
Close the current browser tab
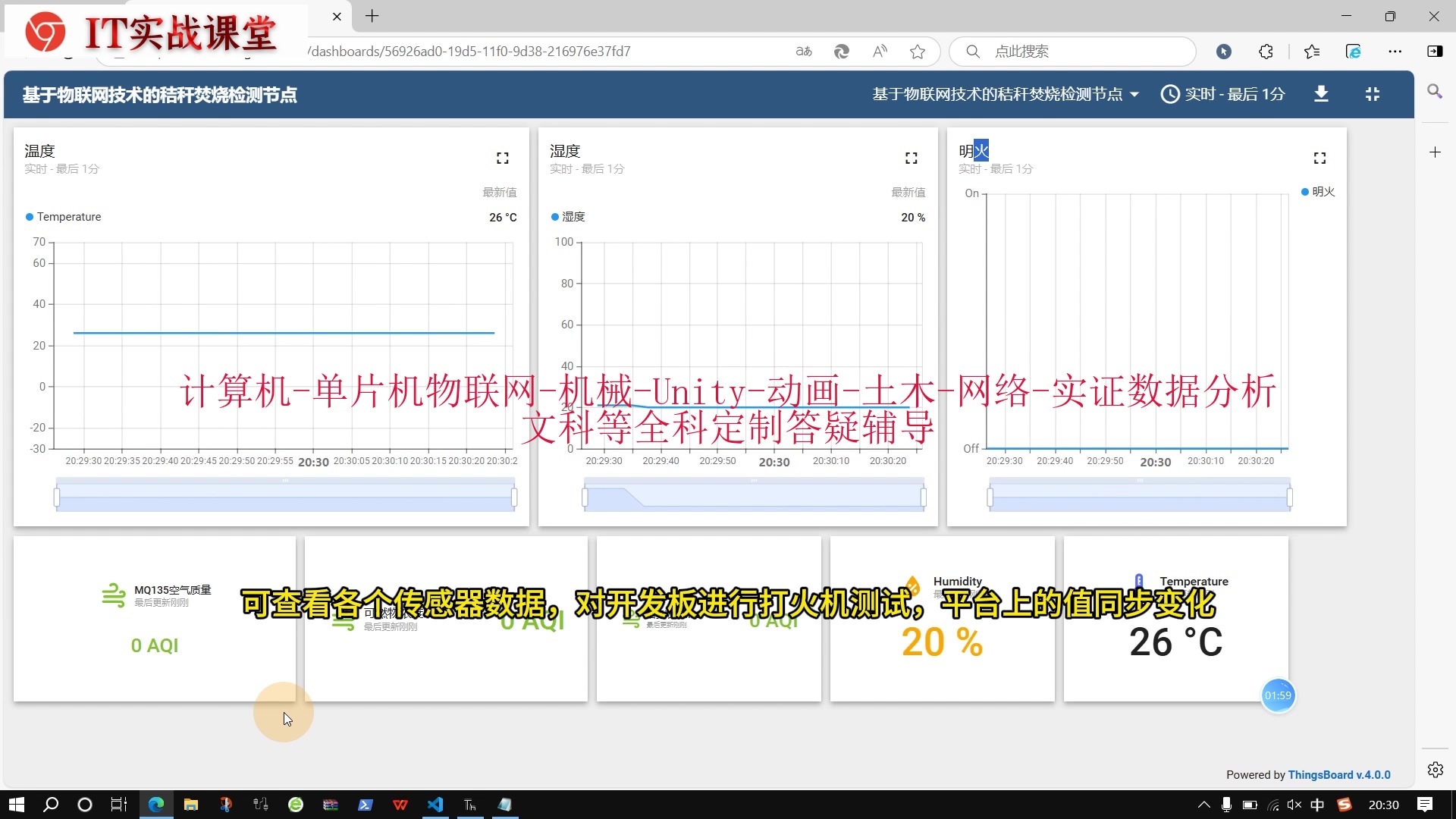337,16
